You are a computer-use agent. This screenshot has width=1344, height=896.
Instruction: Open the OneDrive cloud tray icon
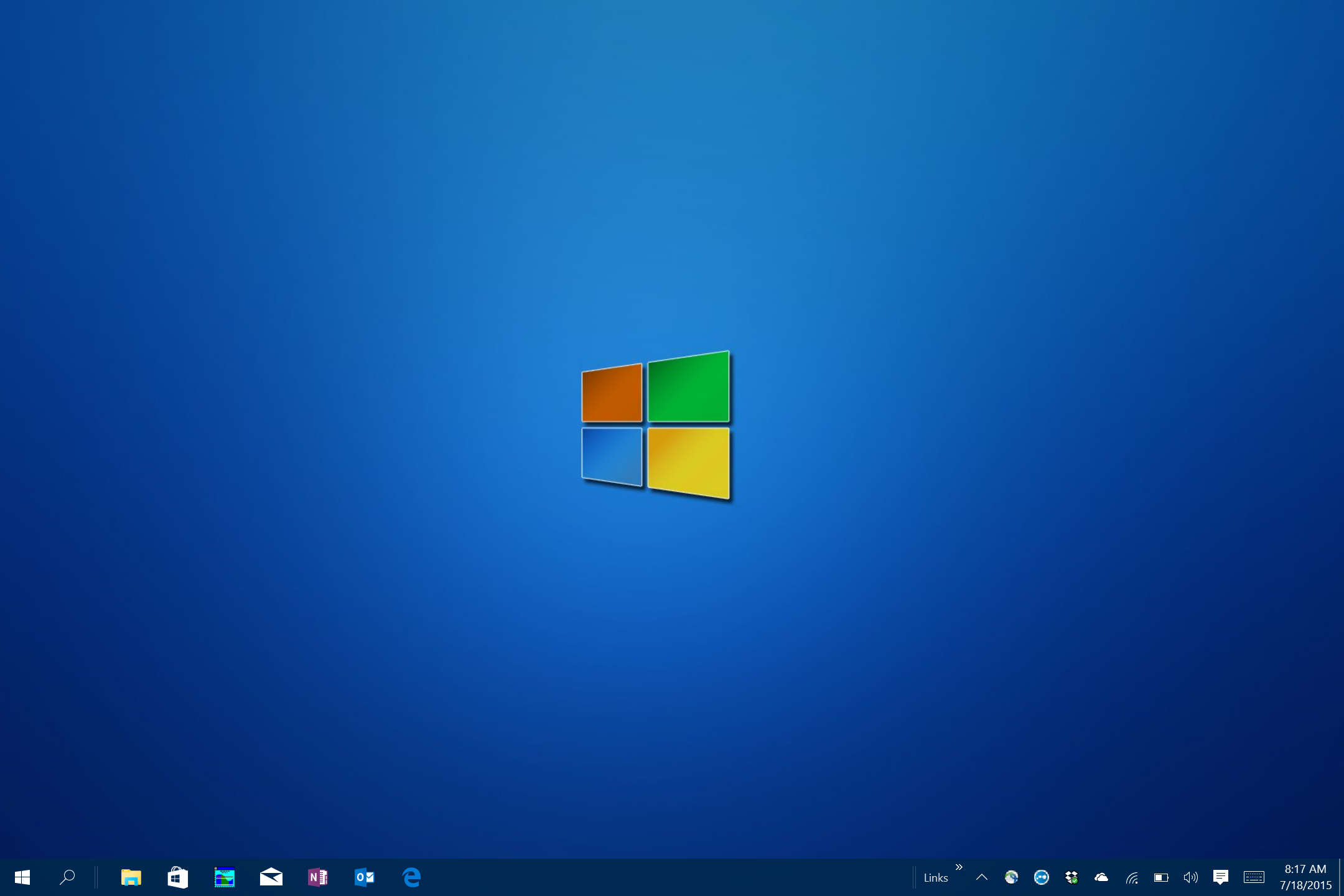tap(1101, 877)
